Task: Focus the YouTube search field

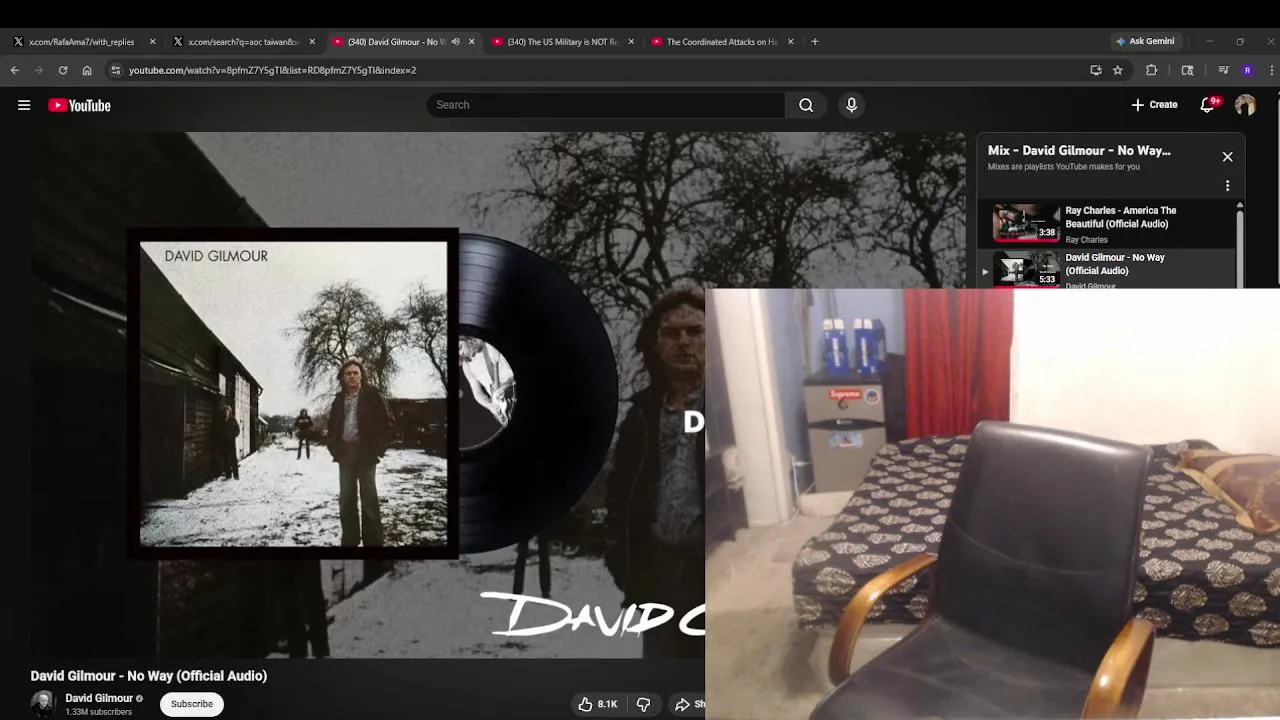Action: [x=606, y=105]
